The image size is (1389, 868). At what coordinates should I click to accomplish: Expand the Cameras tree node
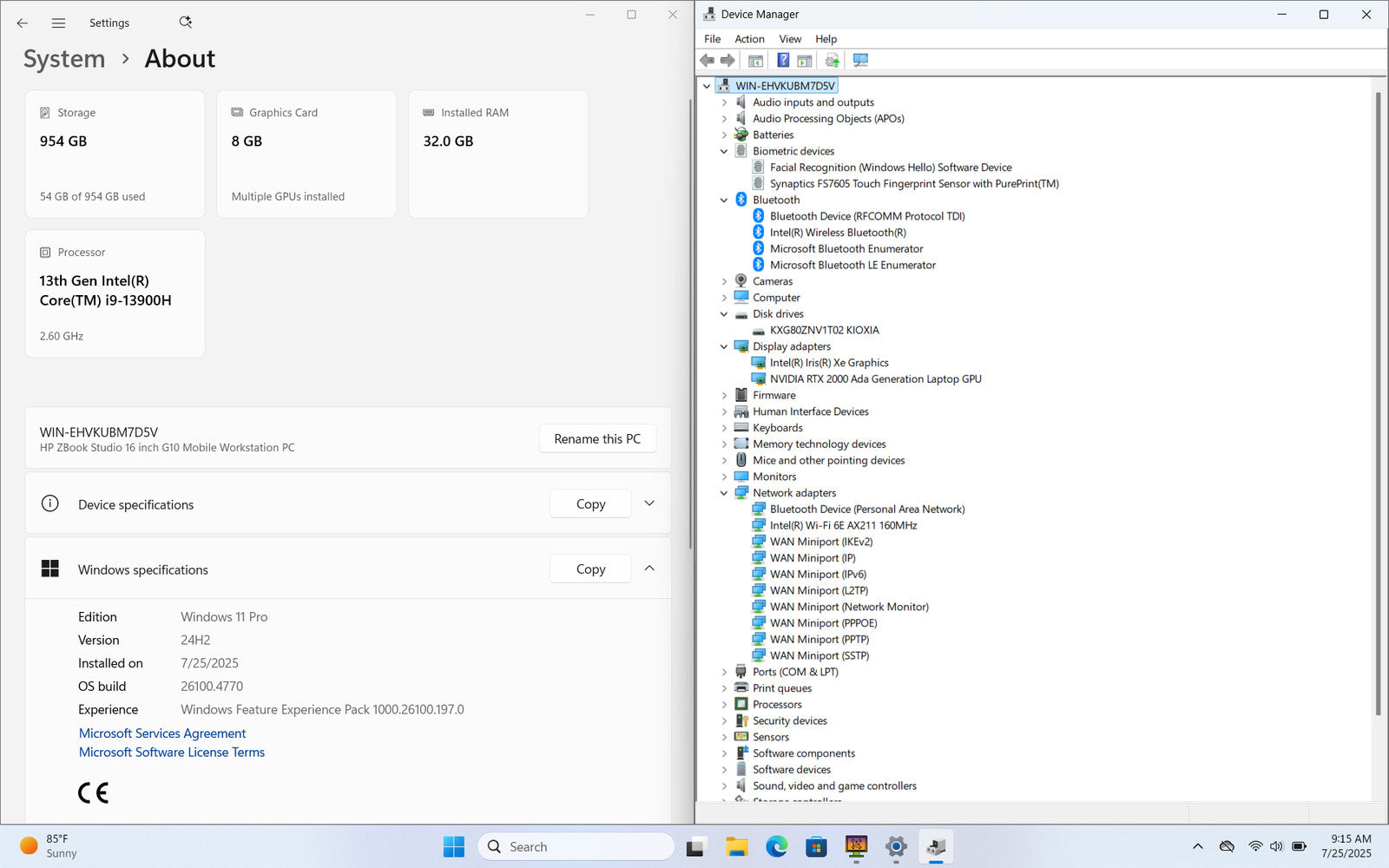pyautogui.click(x=724, y=282)
